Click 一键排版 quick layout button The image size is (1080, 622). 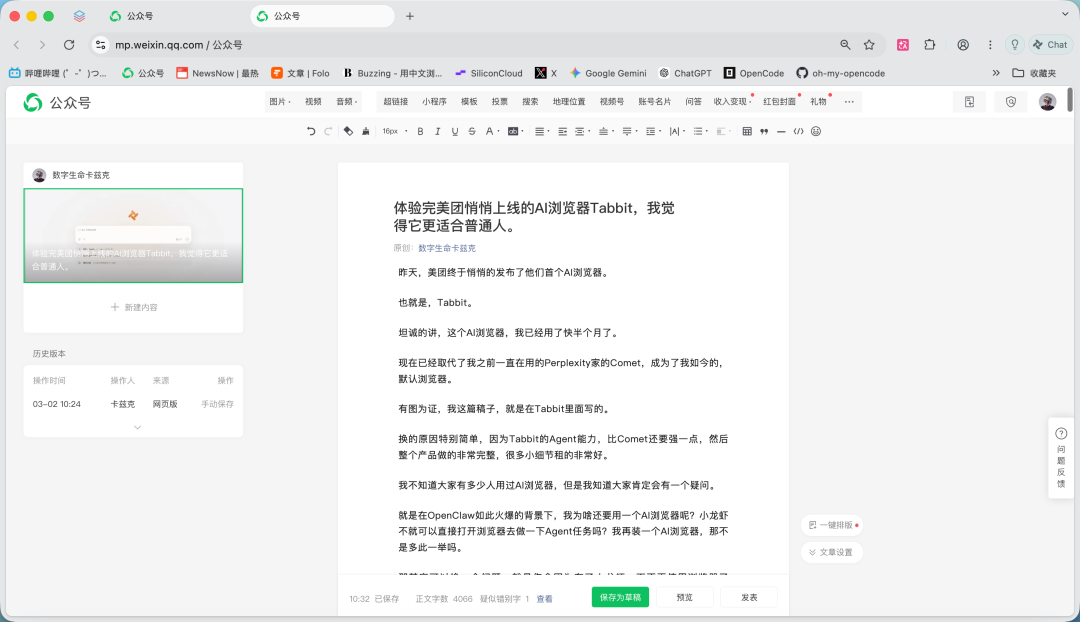[x=832, y=524]
